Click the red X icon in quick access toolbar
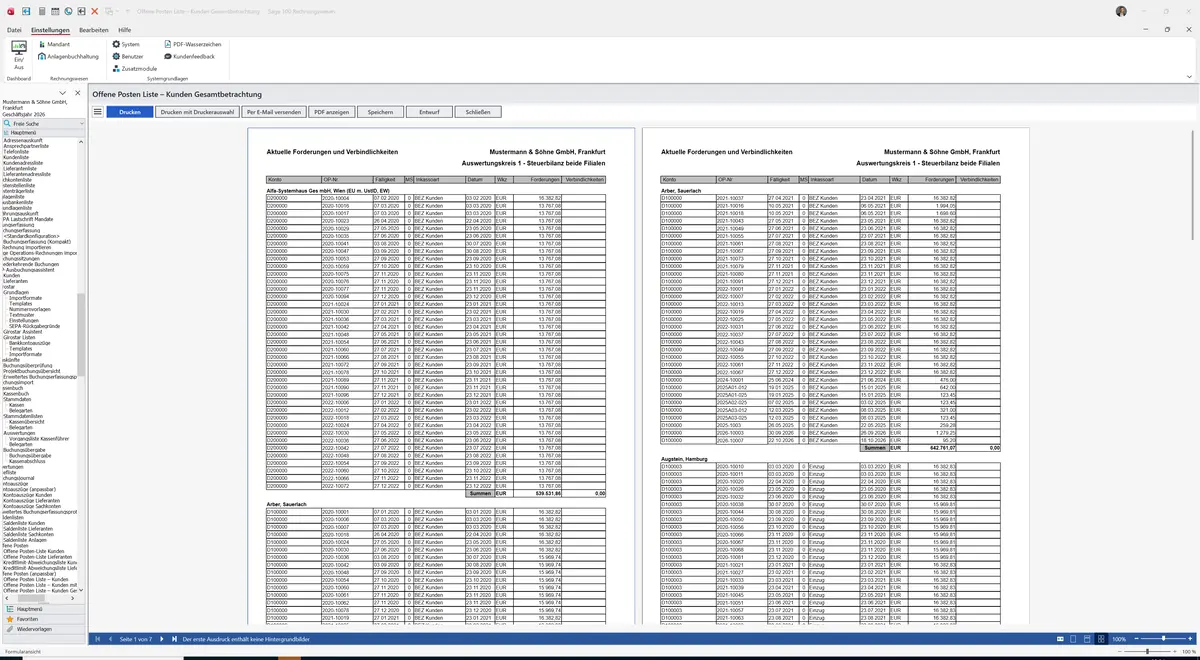 click(94, 11)
